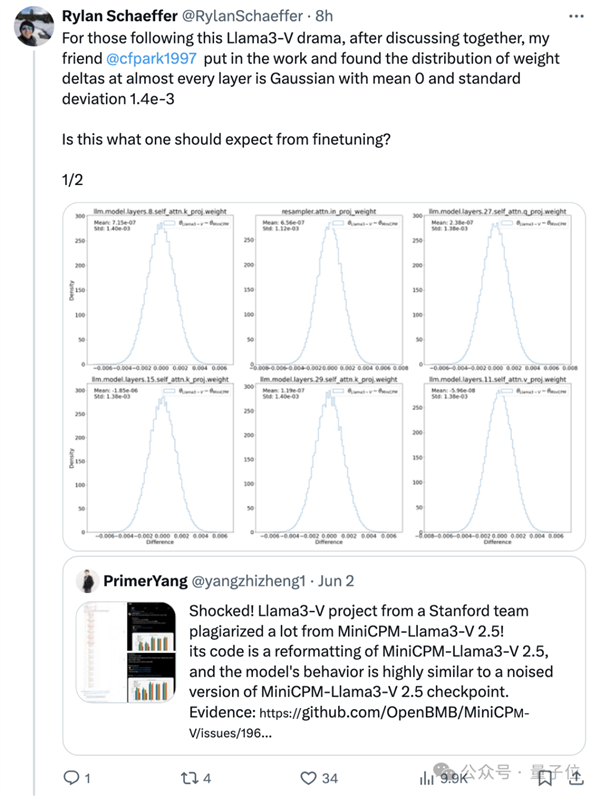Open Rylan Schaeffer display name

(120, 16)
